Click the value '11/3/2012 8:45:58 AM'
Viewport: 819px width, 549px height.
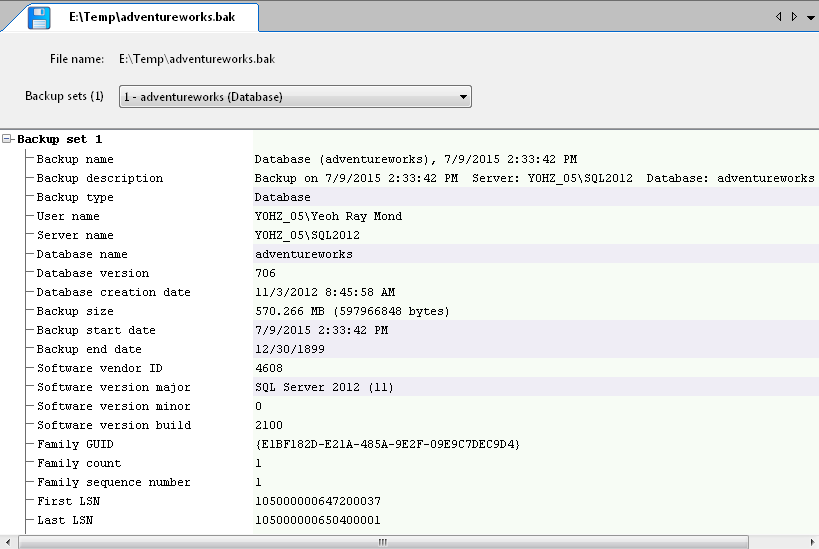tap(325, 292)
